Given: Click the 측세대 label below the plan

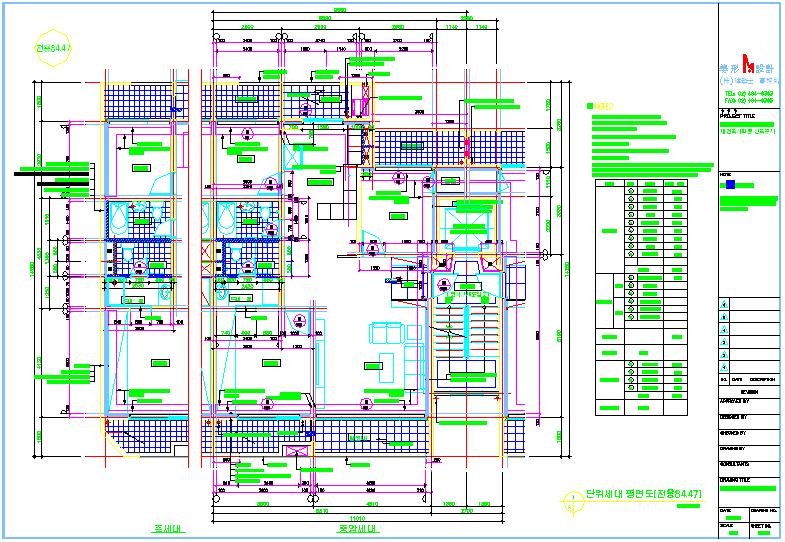Looking at the screenshot, I should coord(157,529).
